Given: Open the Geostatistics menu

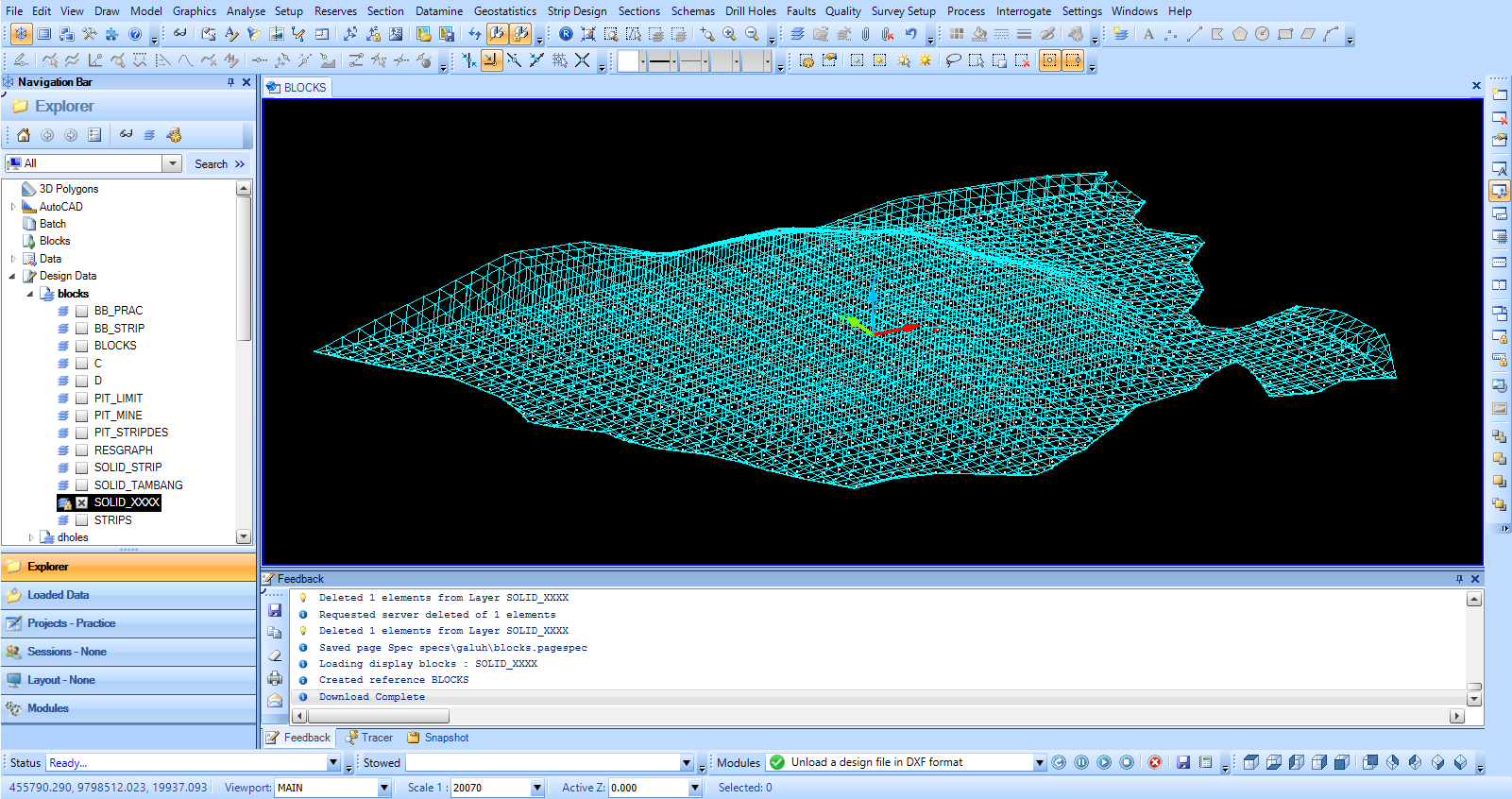Looking at the screenshot, I should point(504,11).
